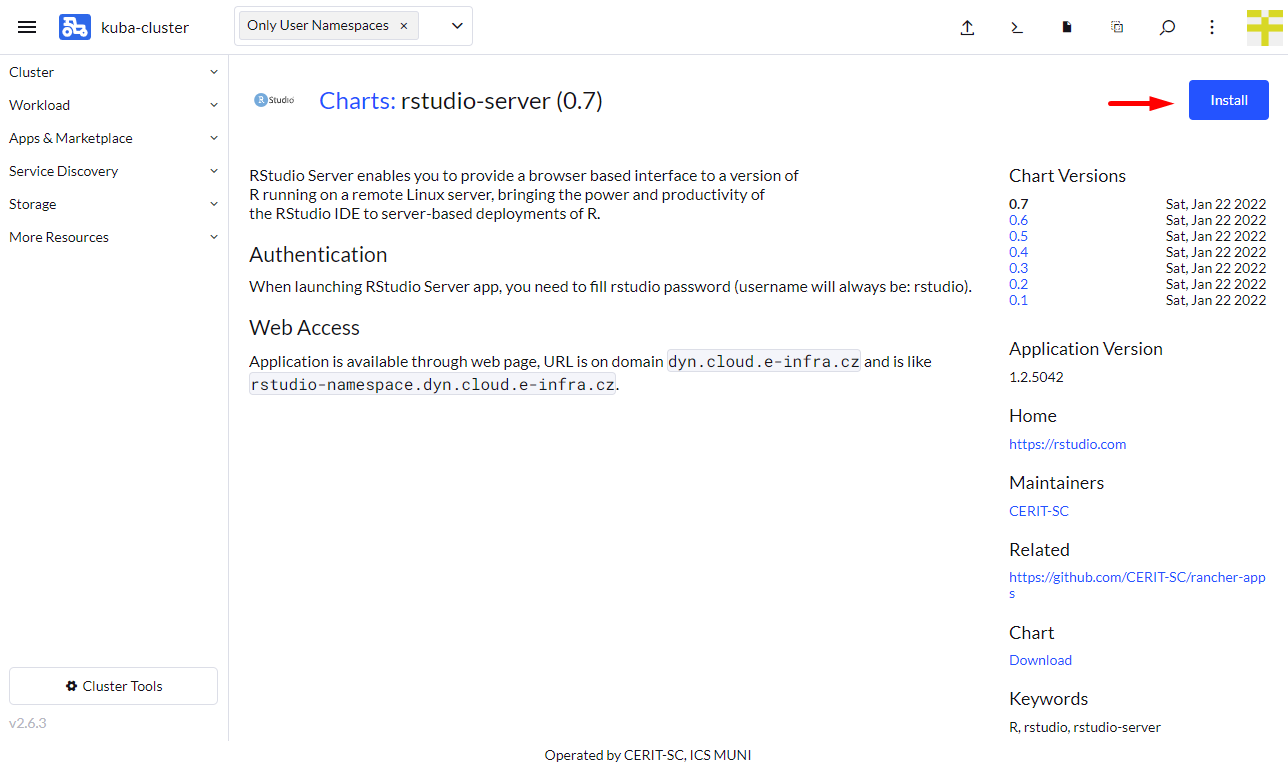Click the Import YAML upload icon

(967, 28)
